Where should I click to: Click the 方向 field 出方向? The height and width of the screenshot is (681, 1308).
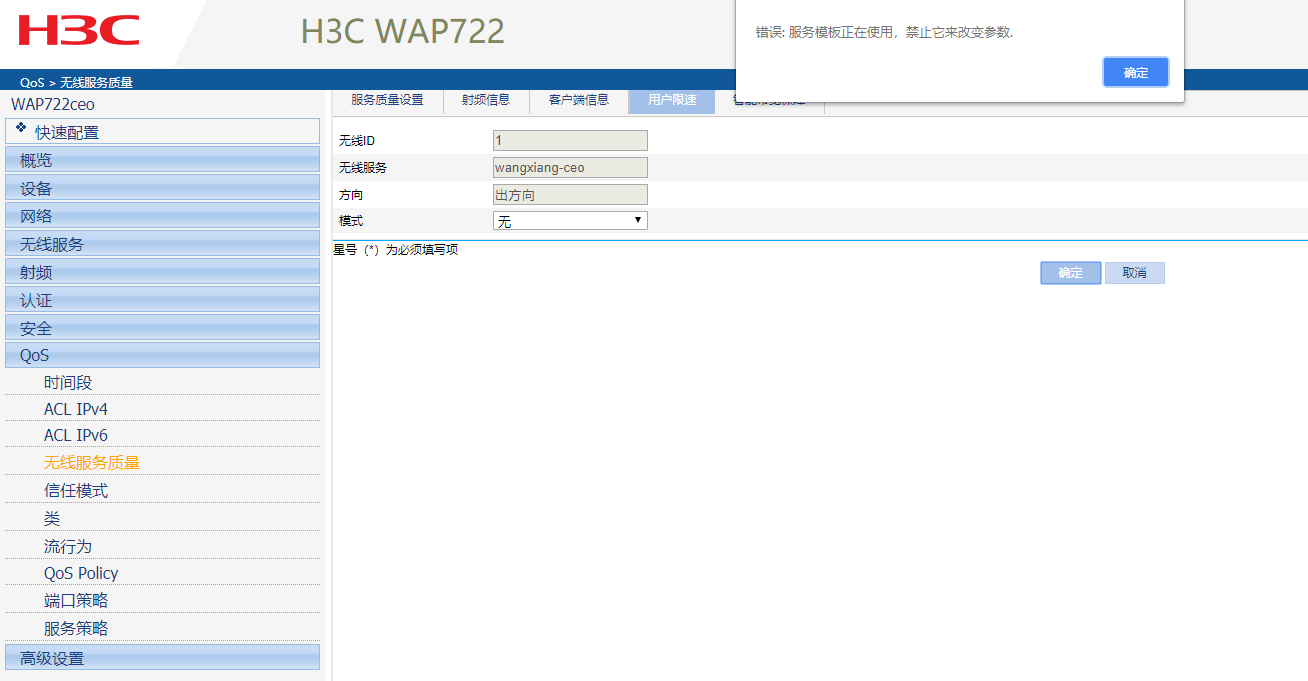pyautogui.click(x=570, y=195)
